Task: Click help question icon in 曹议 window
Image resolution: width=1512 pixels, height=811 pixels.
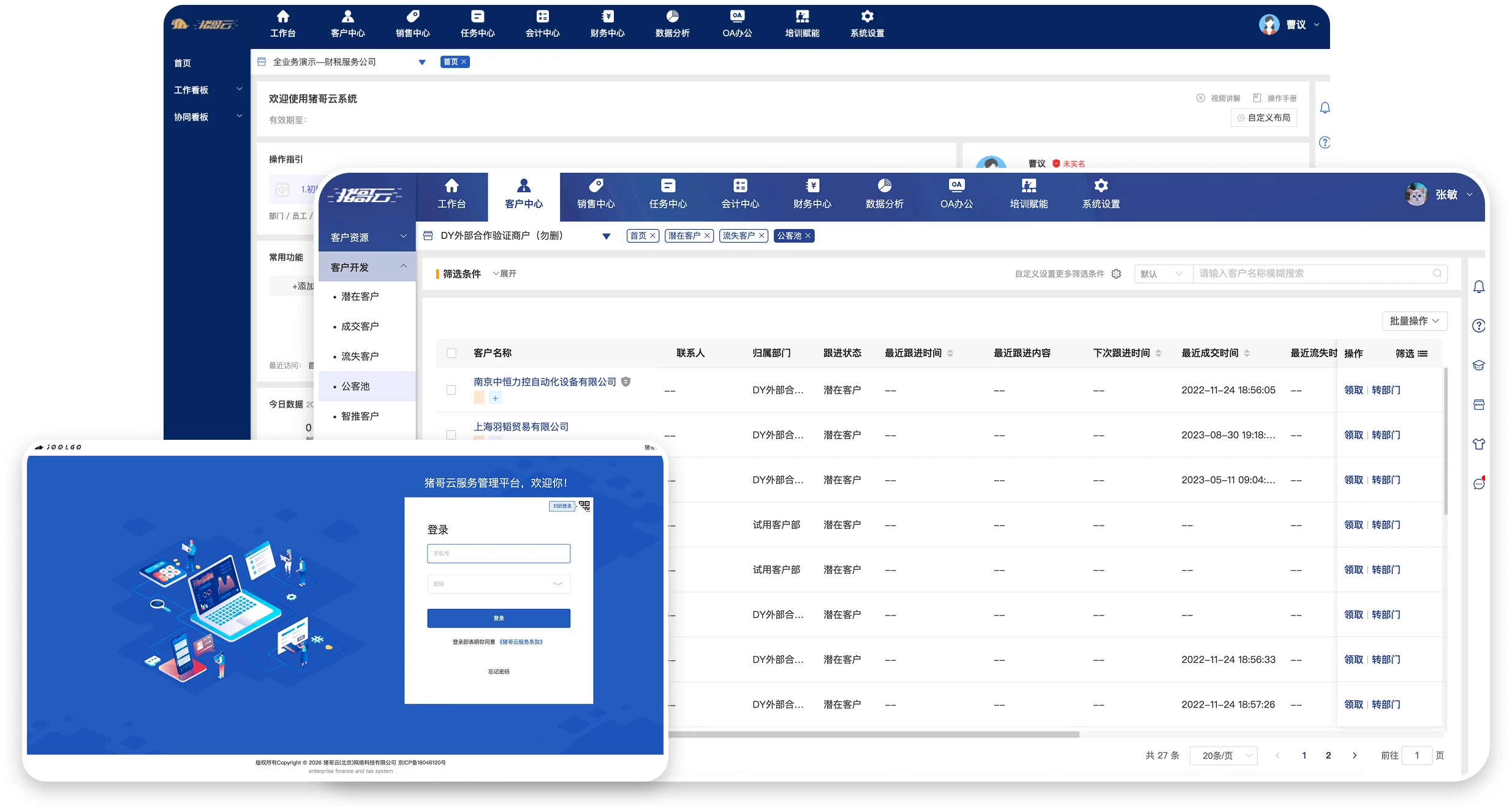Action: point(1325,143)
